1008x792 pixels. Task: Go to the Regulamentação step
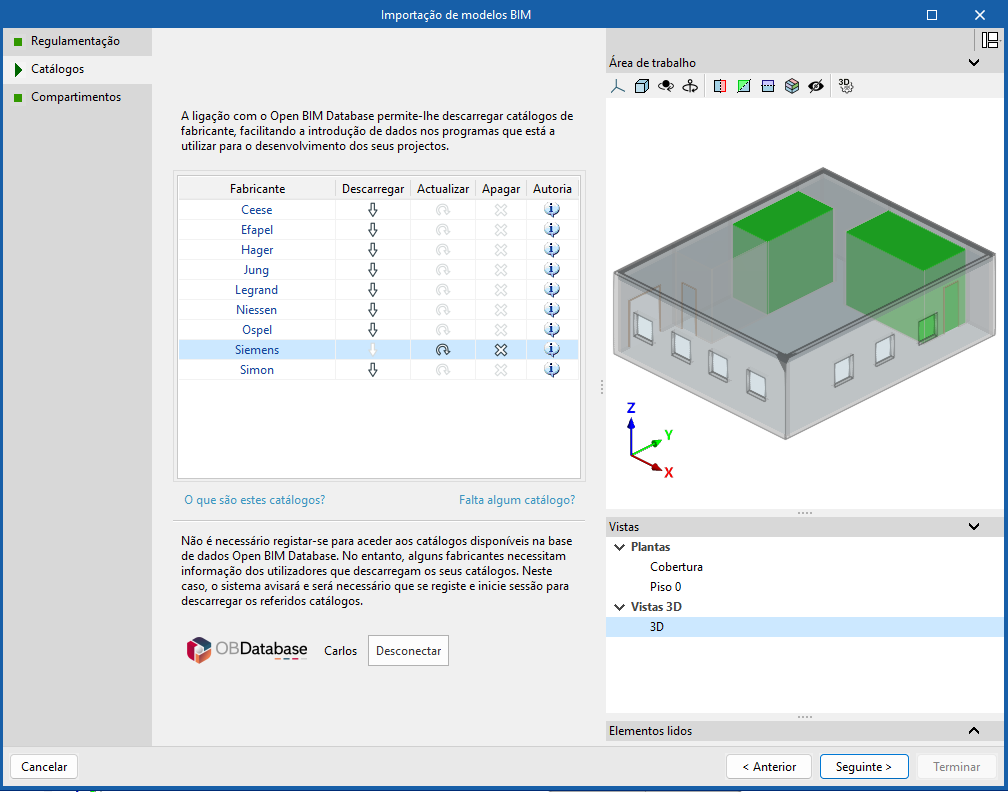tap(77, 41)
